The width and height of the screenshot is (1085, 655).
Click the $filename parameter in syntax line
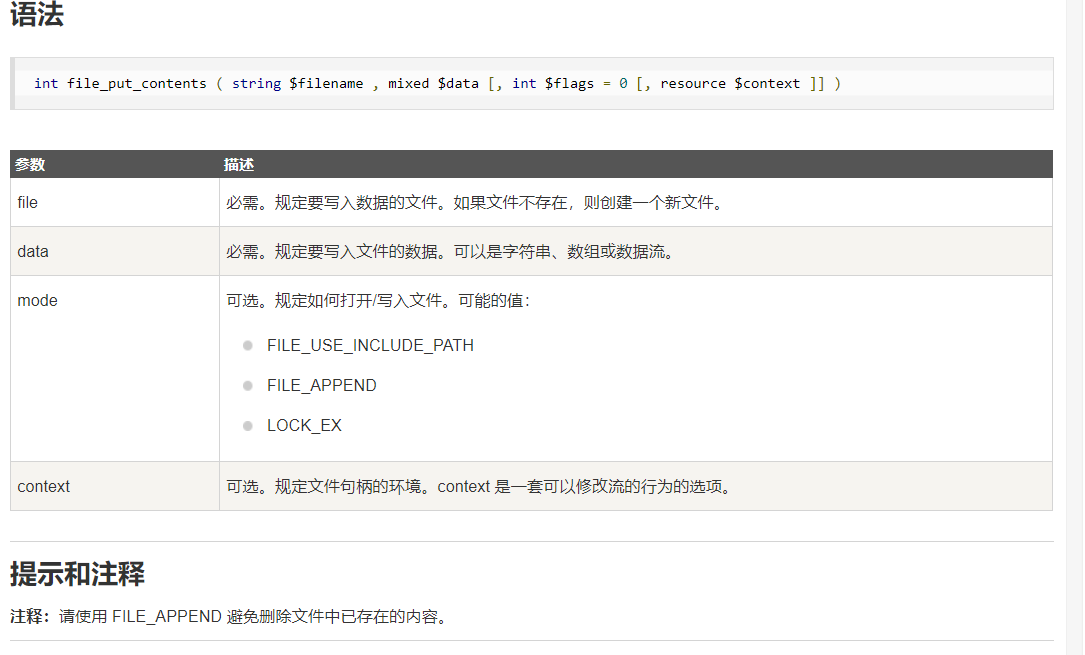pyautogui.click(x=326, y=84)
